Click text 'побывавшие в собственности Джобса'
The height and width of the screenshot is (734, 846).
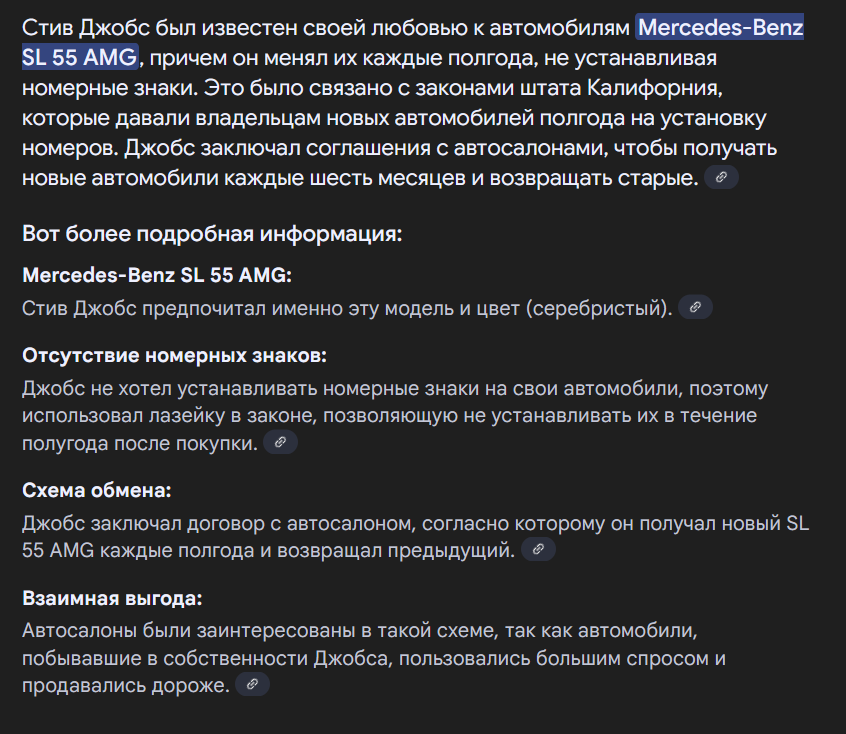tap(205, 658)
